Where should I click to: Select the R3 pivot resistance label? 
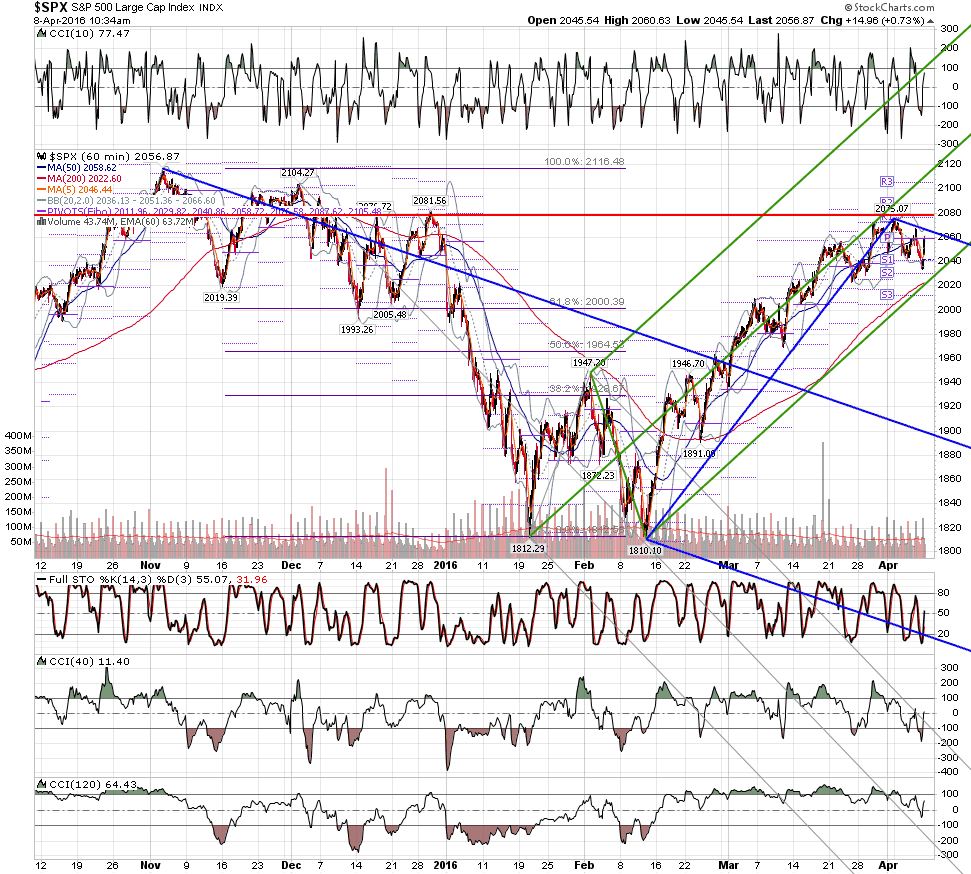tap(887, 181)
